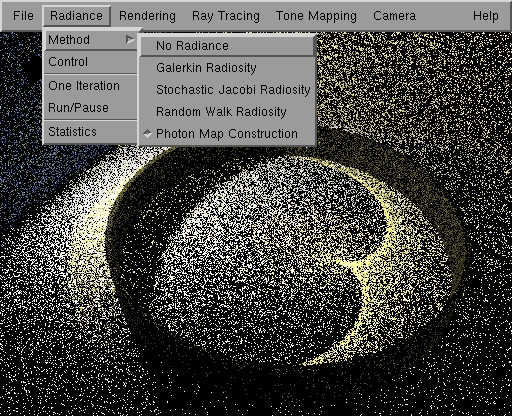Open the Camera menu
Viewport: 512px width, 416px height.
coord(394,16)
